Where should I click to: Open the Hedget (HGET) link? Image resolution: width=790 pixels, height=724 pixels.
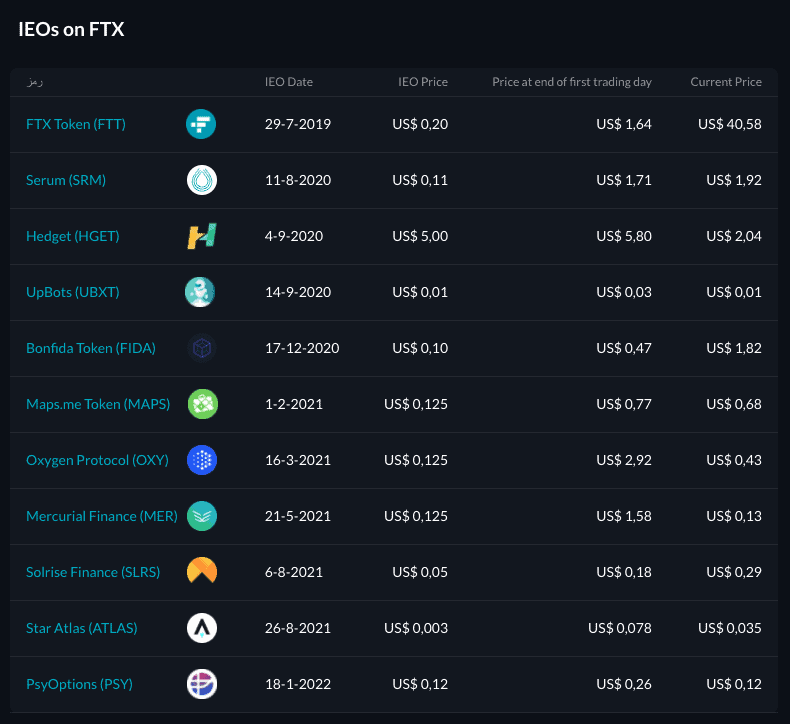point(73,236)
